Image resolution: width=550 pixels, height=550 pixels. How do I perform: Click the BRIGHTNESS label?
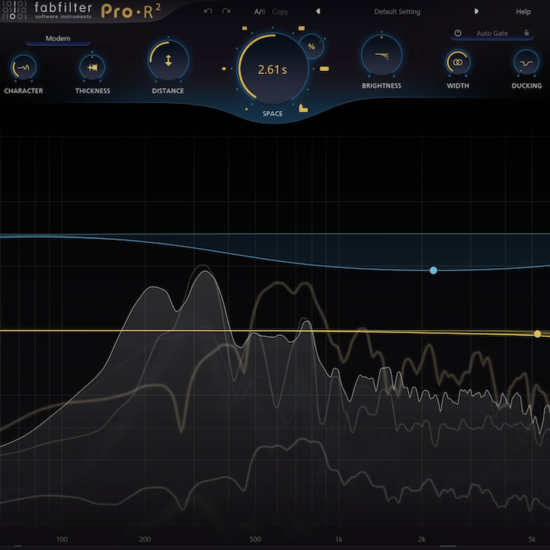381,86
